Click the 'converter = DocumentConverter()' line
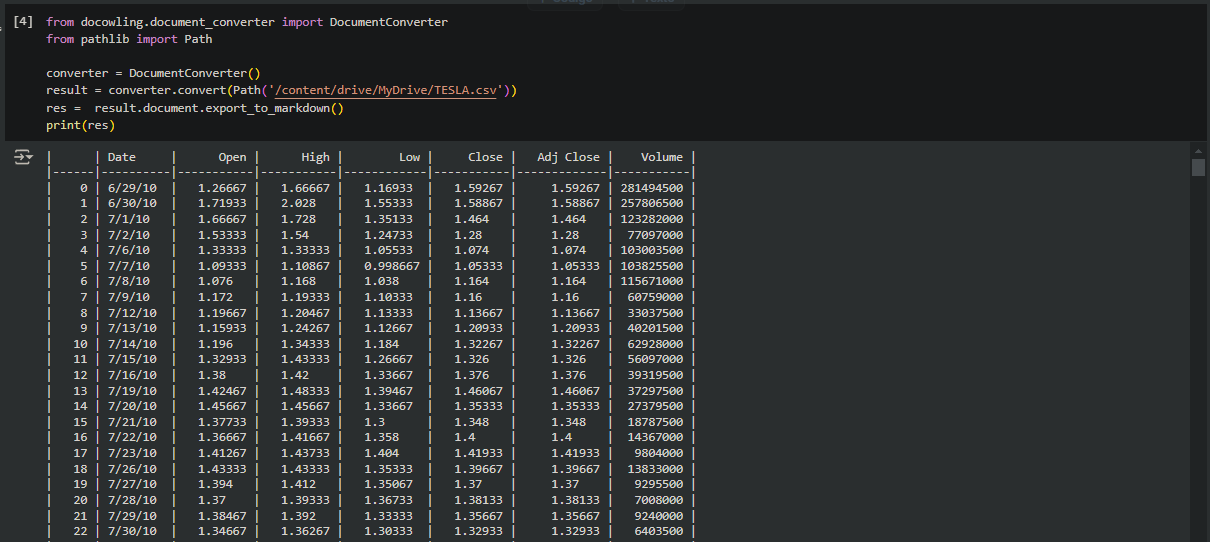This screenshot has width=1210, height=542. coord(152,73)
